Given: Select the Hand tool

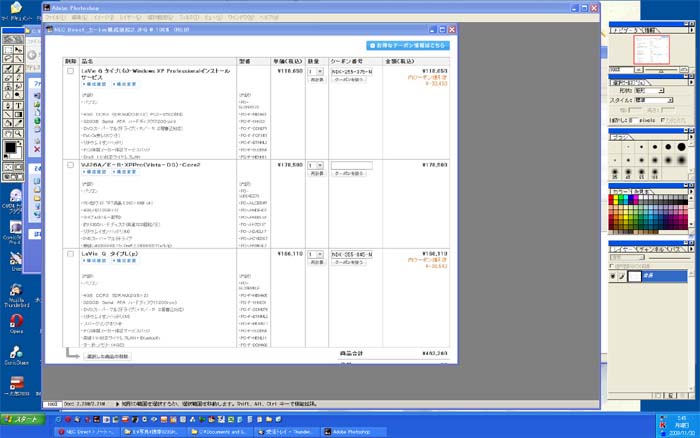Looking at the screenshot, I should click(8, 133).
